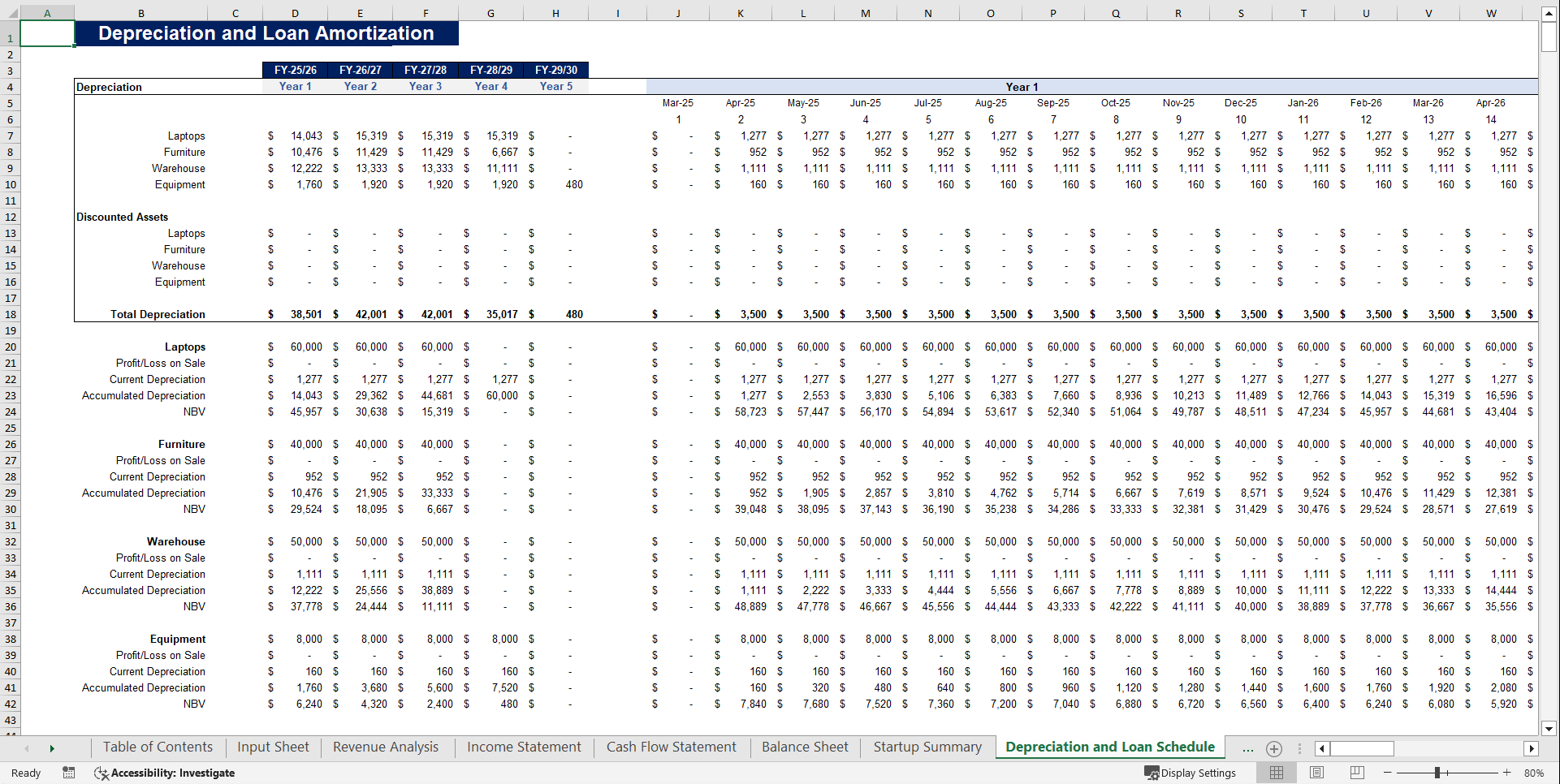Add a new worksheet with the plus icon
Image resolution: width=1560 pixels, height=784 pixels.
[x=1273, y=748]
